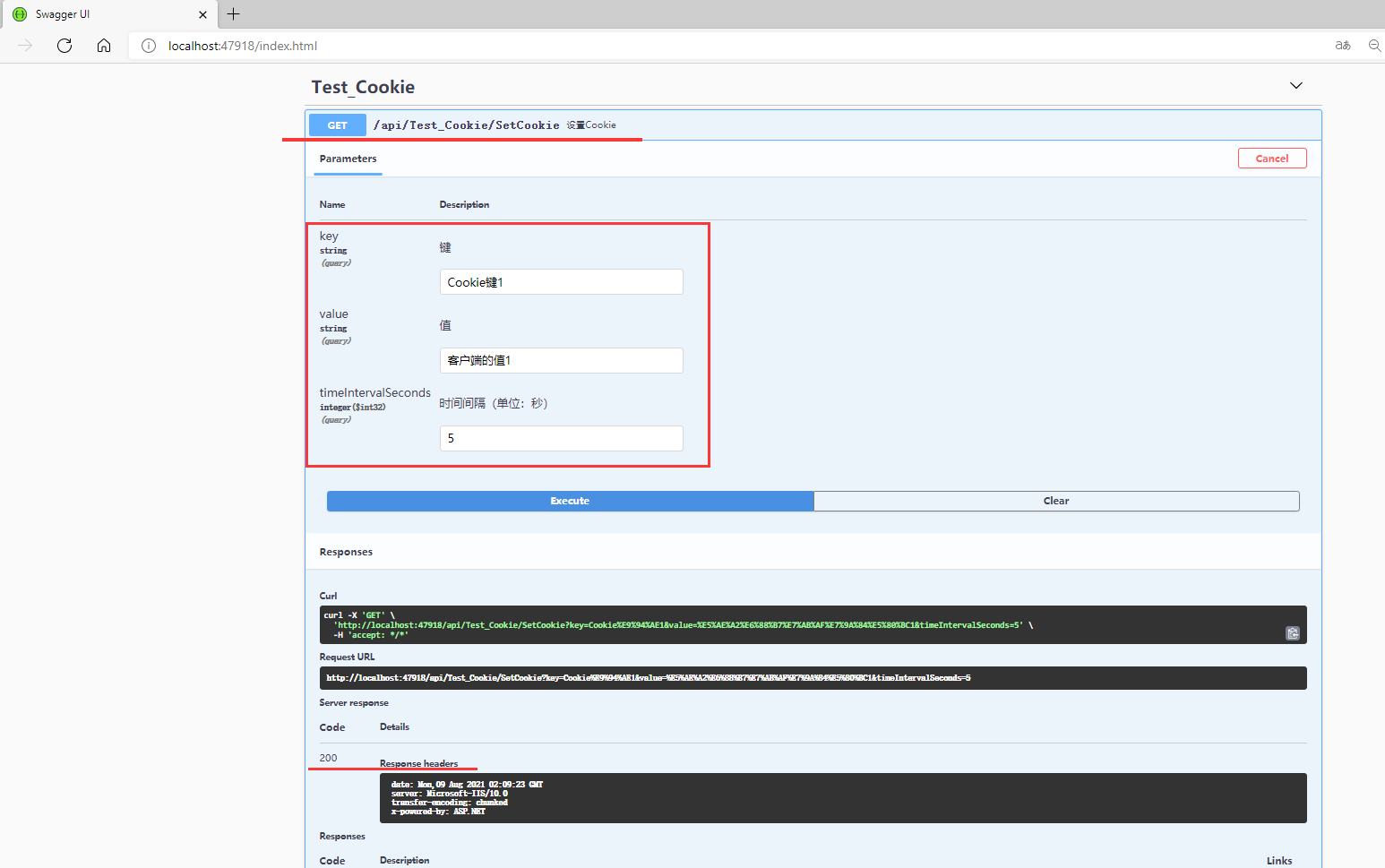
Task: Cancel the try-it-out mode
Action: pyautogui.click(x=1272, y=158)
